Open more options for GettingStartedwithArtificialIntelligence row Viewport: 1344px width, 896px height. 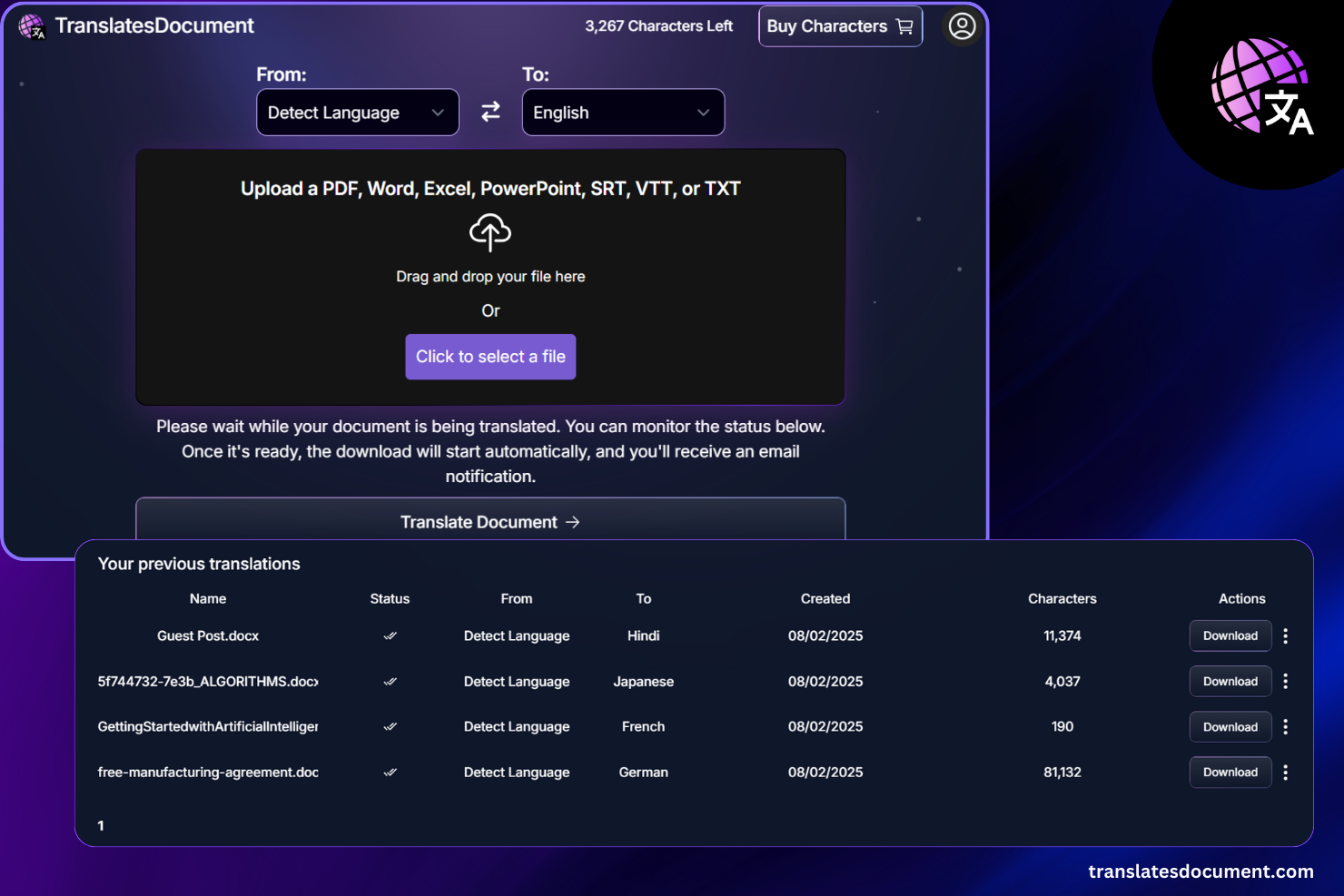tap(1285, 727)
